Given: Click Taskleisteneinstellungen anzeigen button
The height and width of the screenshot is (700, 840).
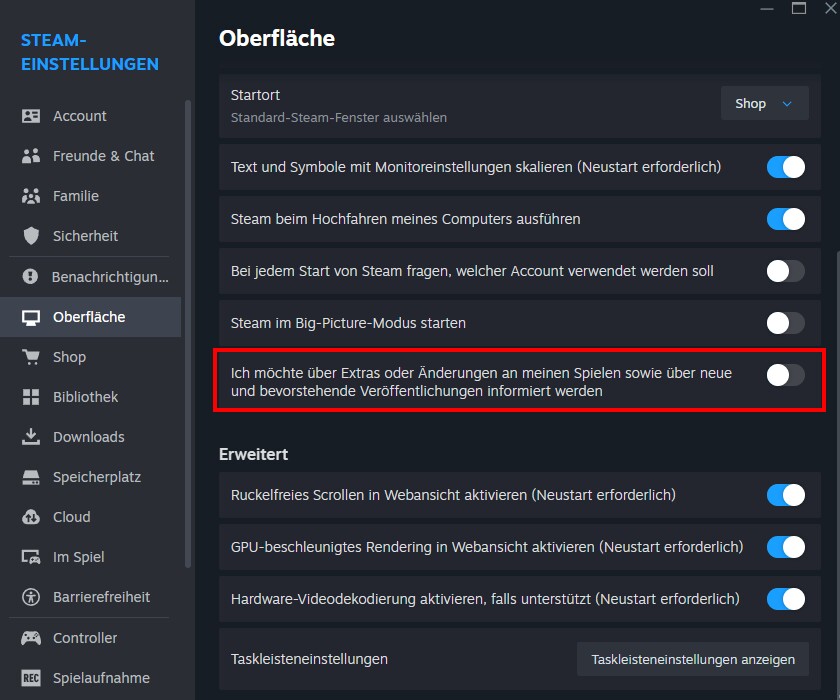Looking at the screenshot, I should (693, 659).
